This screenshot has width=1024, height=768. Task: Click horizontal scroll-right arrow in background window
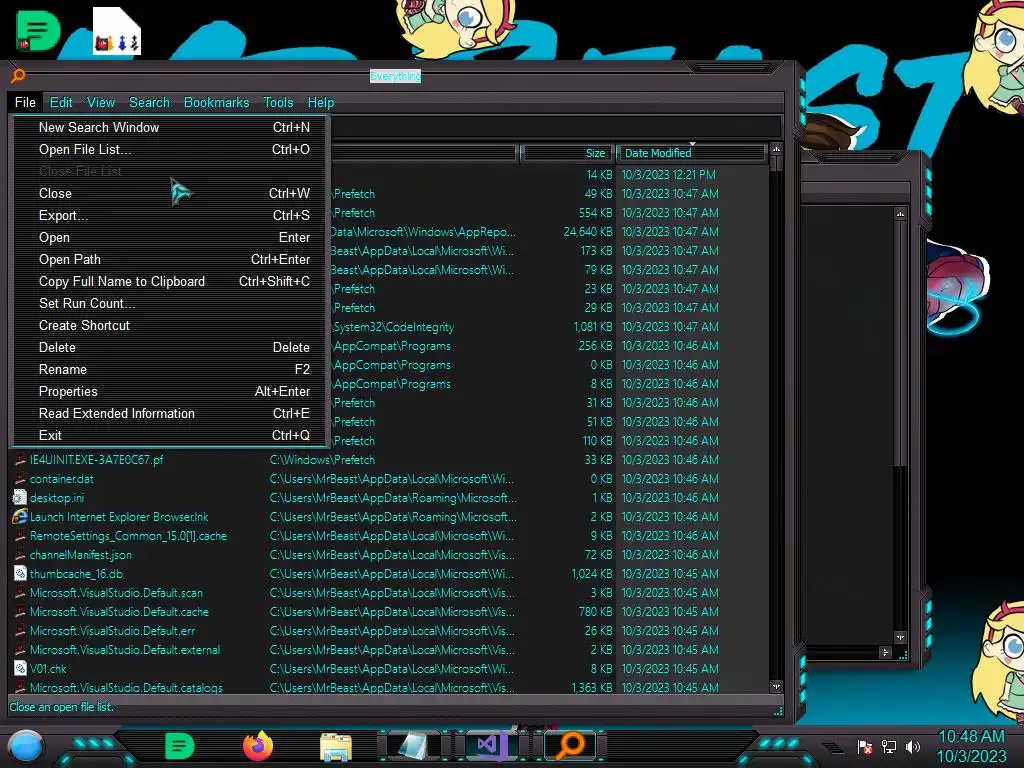click(x=885, y=652)
